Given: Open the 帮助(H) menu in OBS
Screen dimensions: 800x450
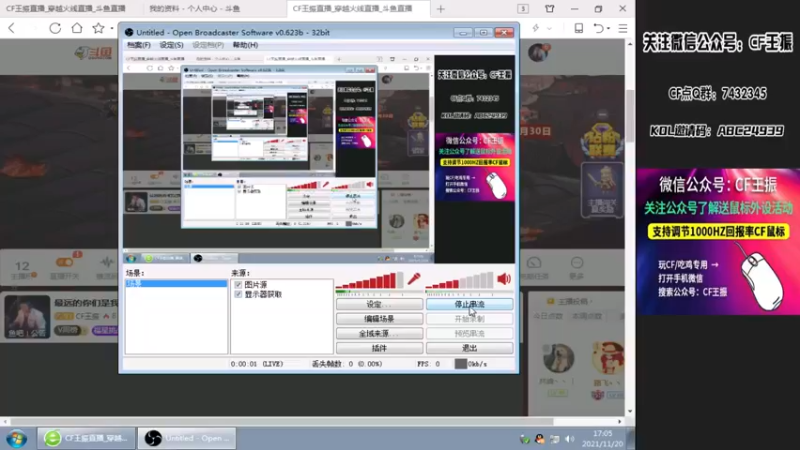Looking at the screenshot, I should pyautogui.click(x=245, y=45).
